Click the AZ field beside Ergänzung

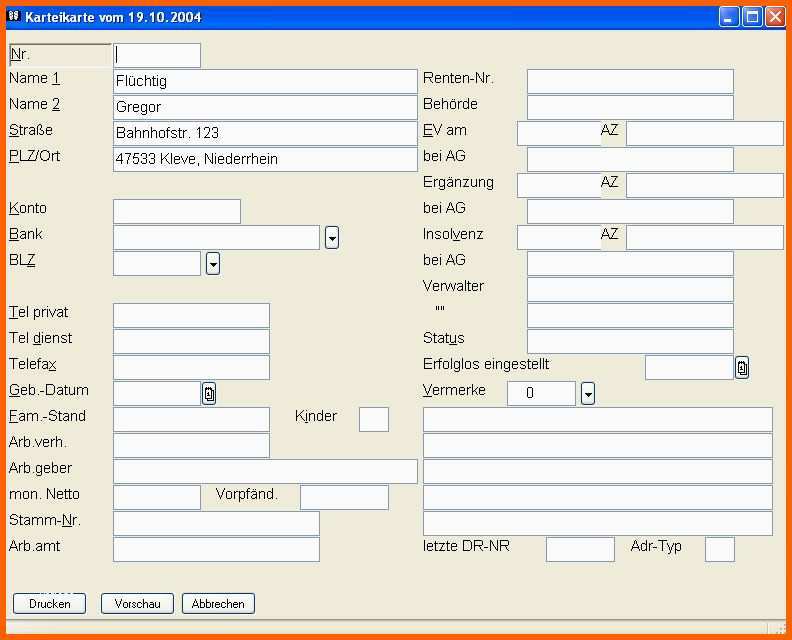pyautogui.click(x=705, y=185)
